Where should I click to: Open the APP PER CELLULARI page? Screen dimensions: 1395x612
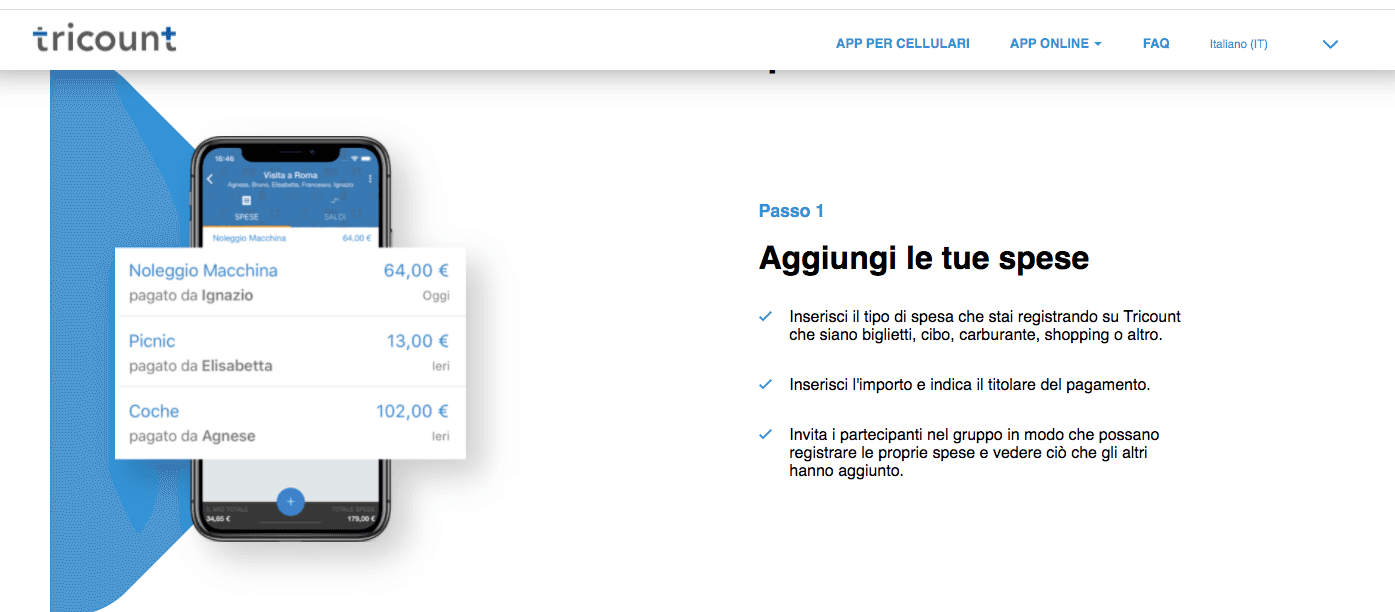[902, 44]
